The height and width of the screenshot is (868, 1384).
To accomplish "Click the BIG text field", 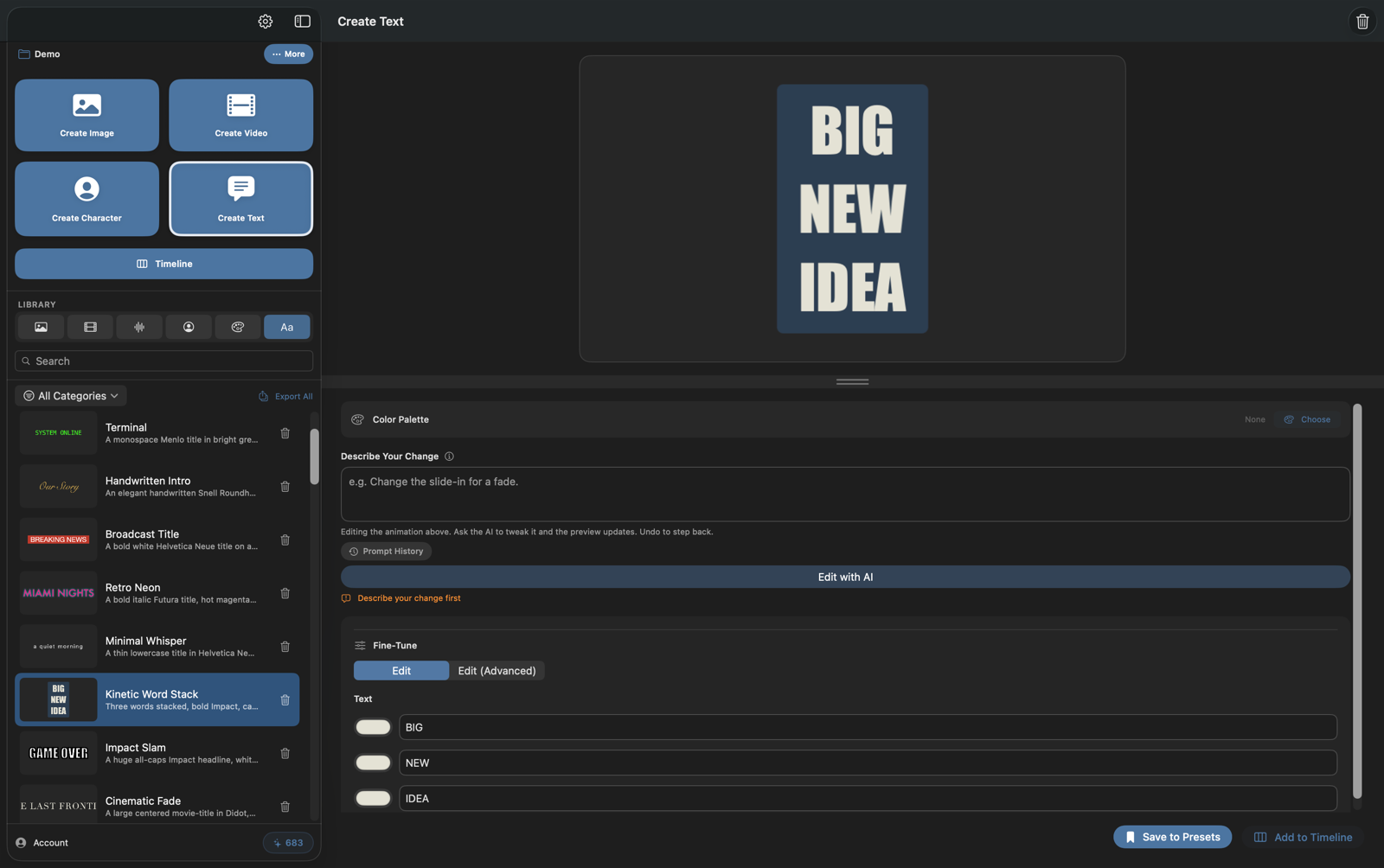I will click(x=868, y=727).
